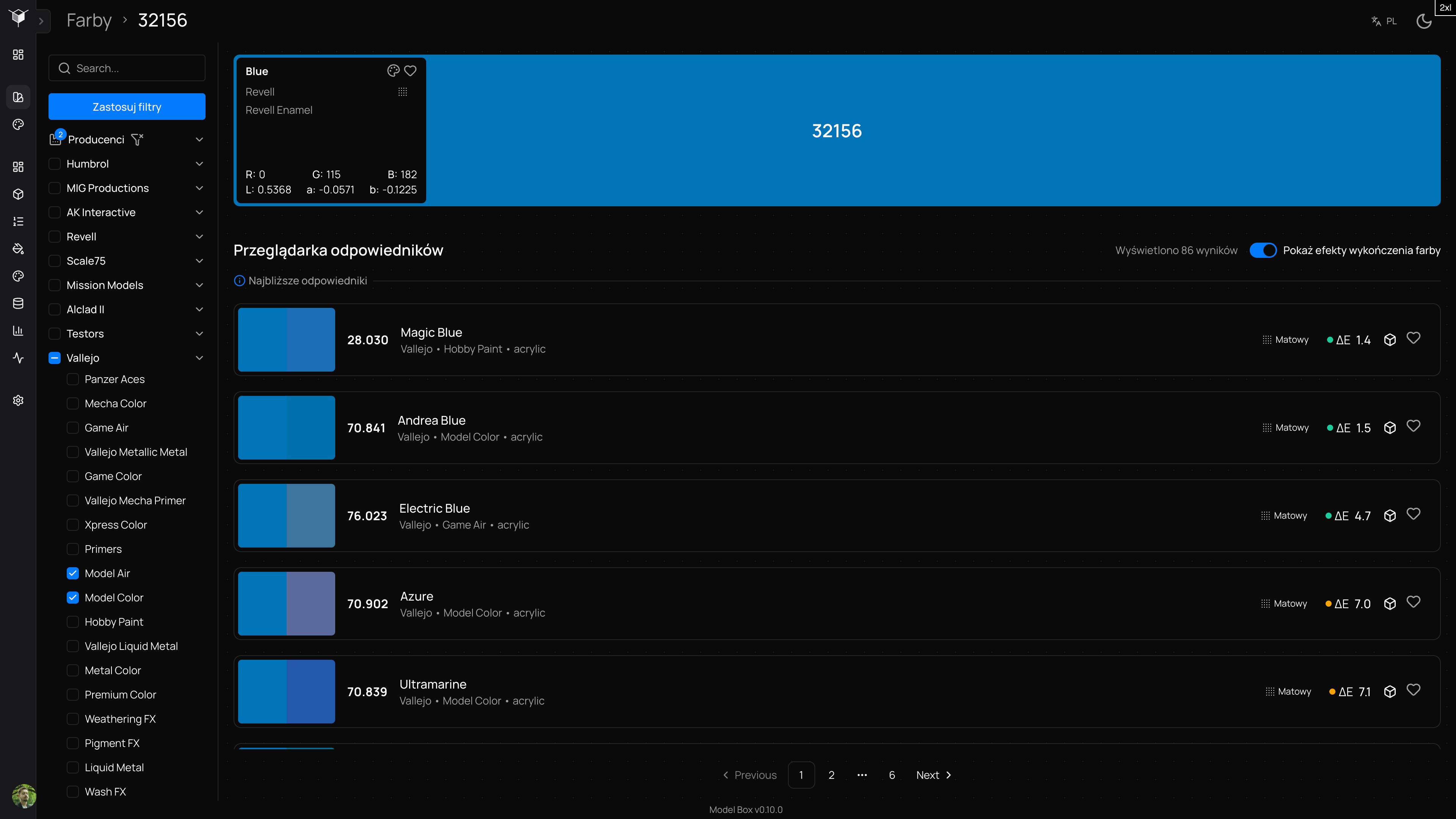Uncheck the Model Air checkbox
Viewport: 1456px width, 819px height.
point(73,573)
